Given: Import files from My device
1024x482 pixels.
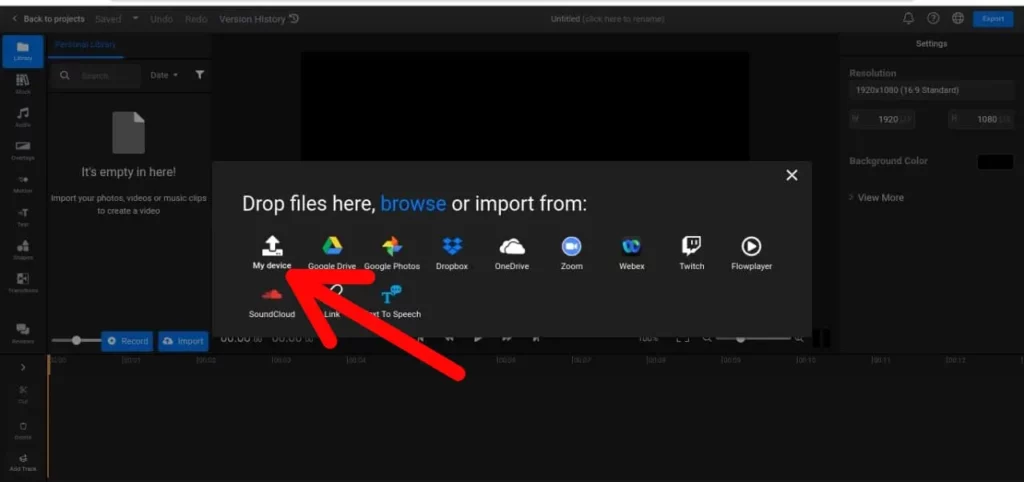Looking at the screenshot, I should click(272, 253).
